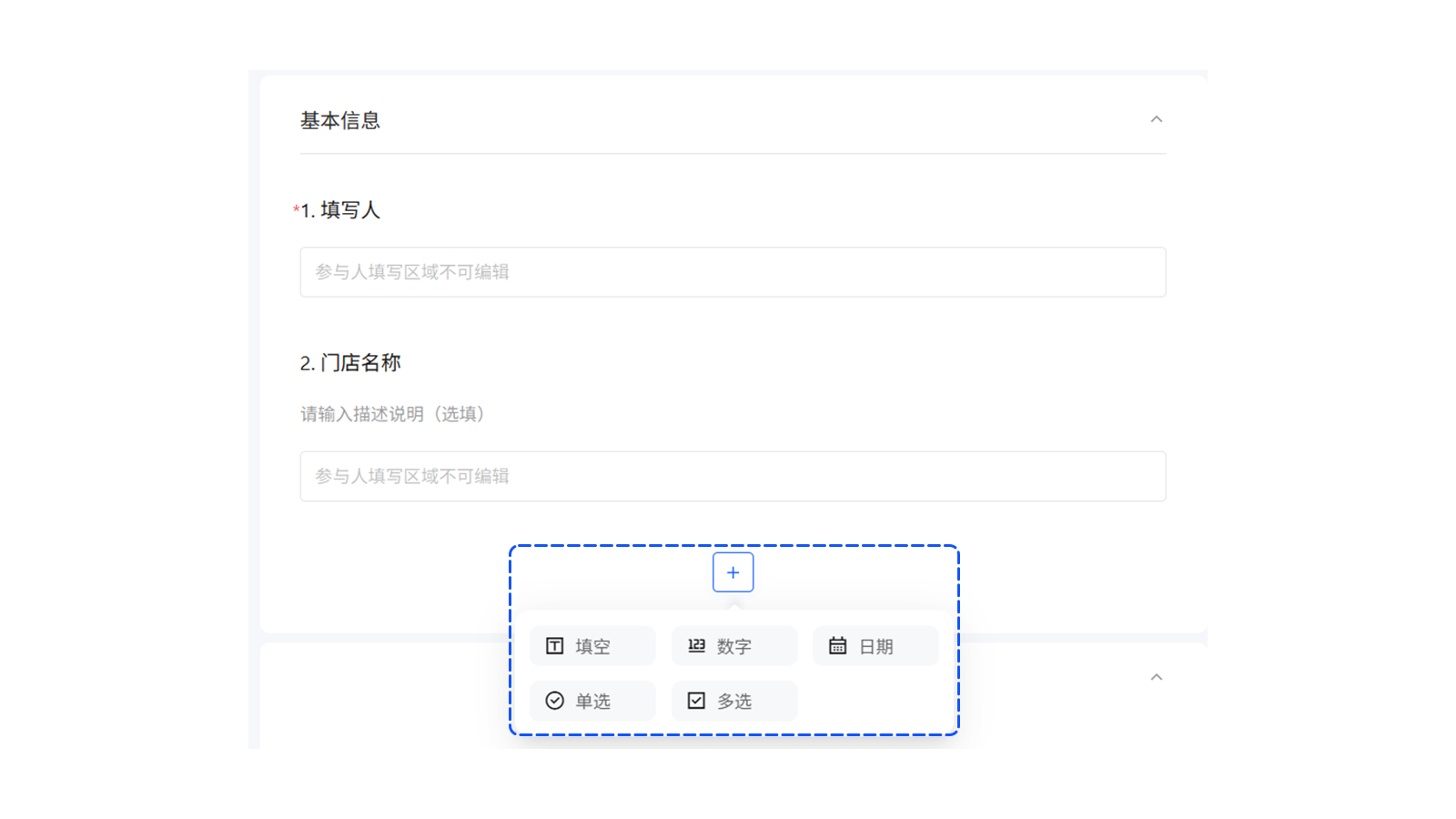Click the 门店名称 answer input box
Viewport: 1456px width, 819px height.
click(733, 476)
